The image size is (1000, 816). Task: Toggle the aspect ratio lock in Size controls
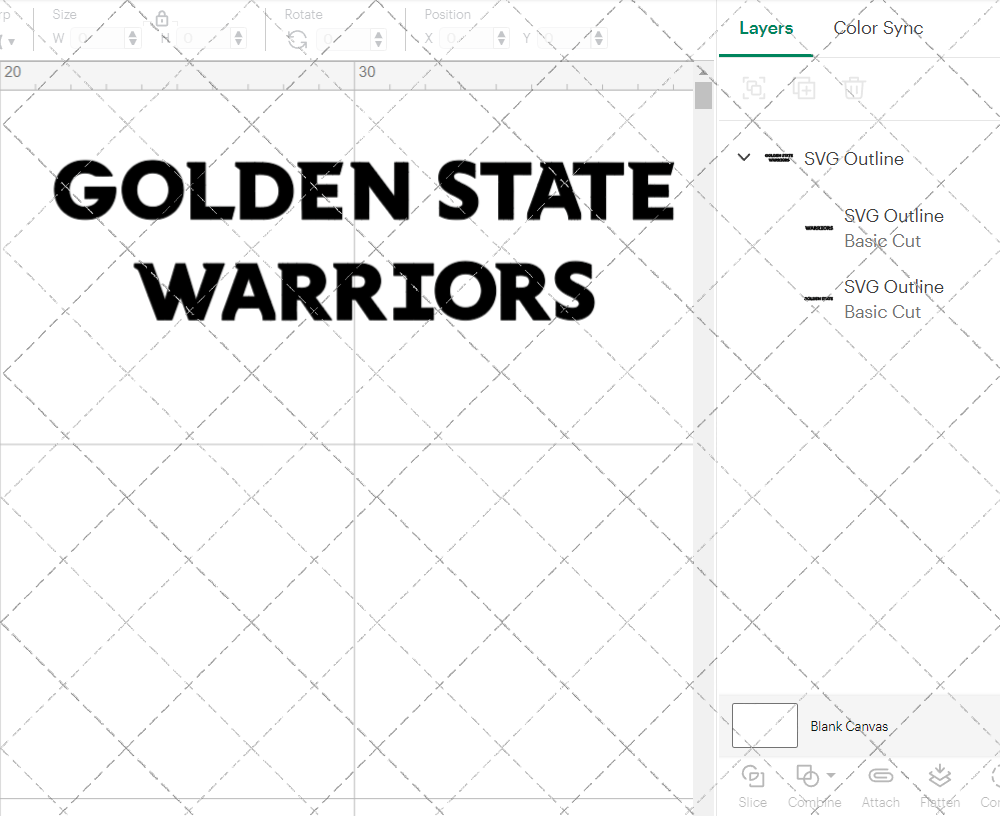[162, 19]
